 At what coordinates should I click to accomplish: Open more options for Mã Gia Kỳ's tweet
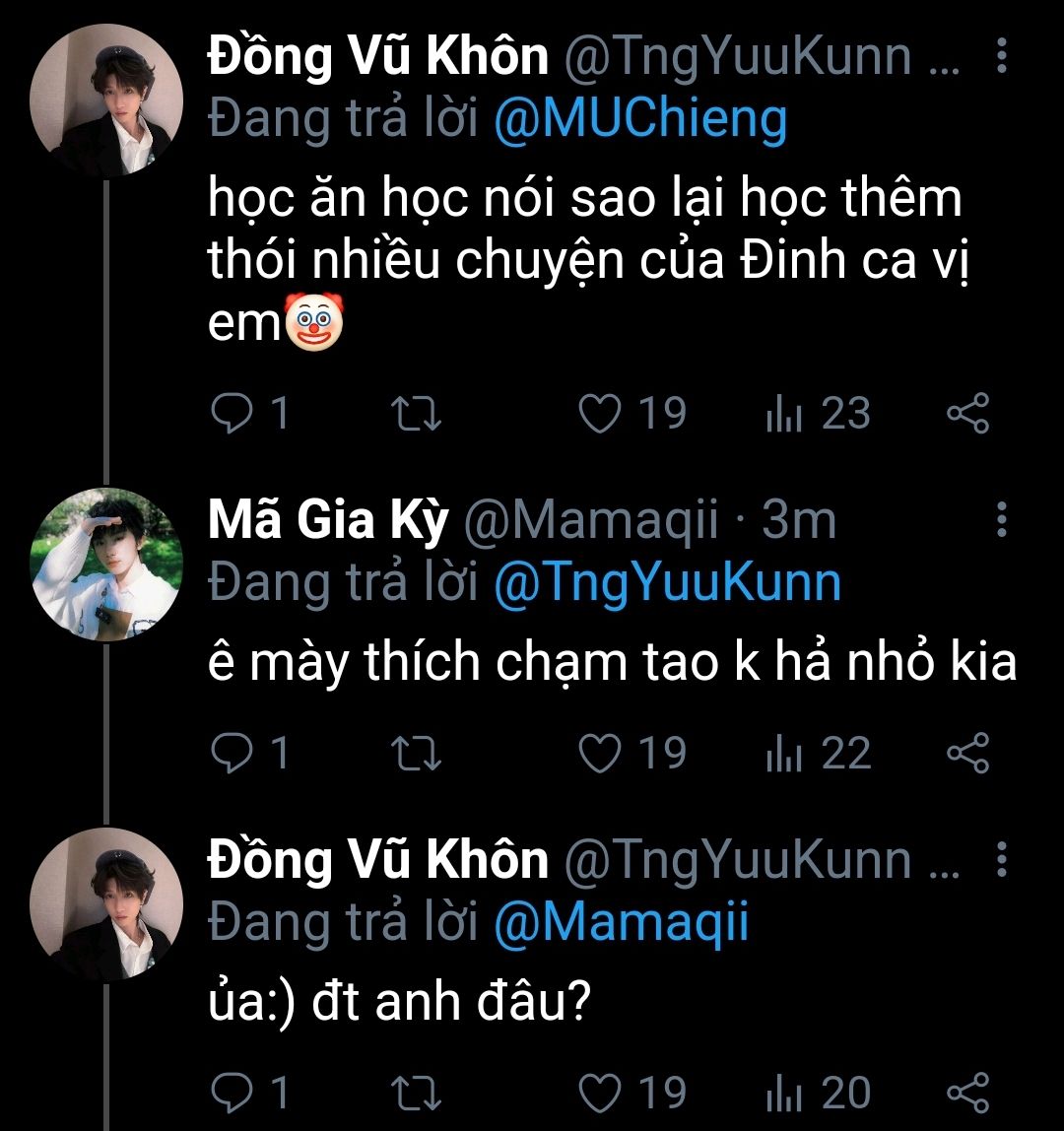(x=1002, y=519)
